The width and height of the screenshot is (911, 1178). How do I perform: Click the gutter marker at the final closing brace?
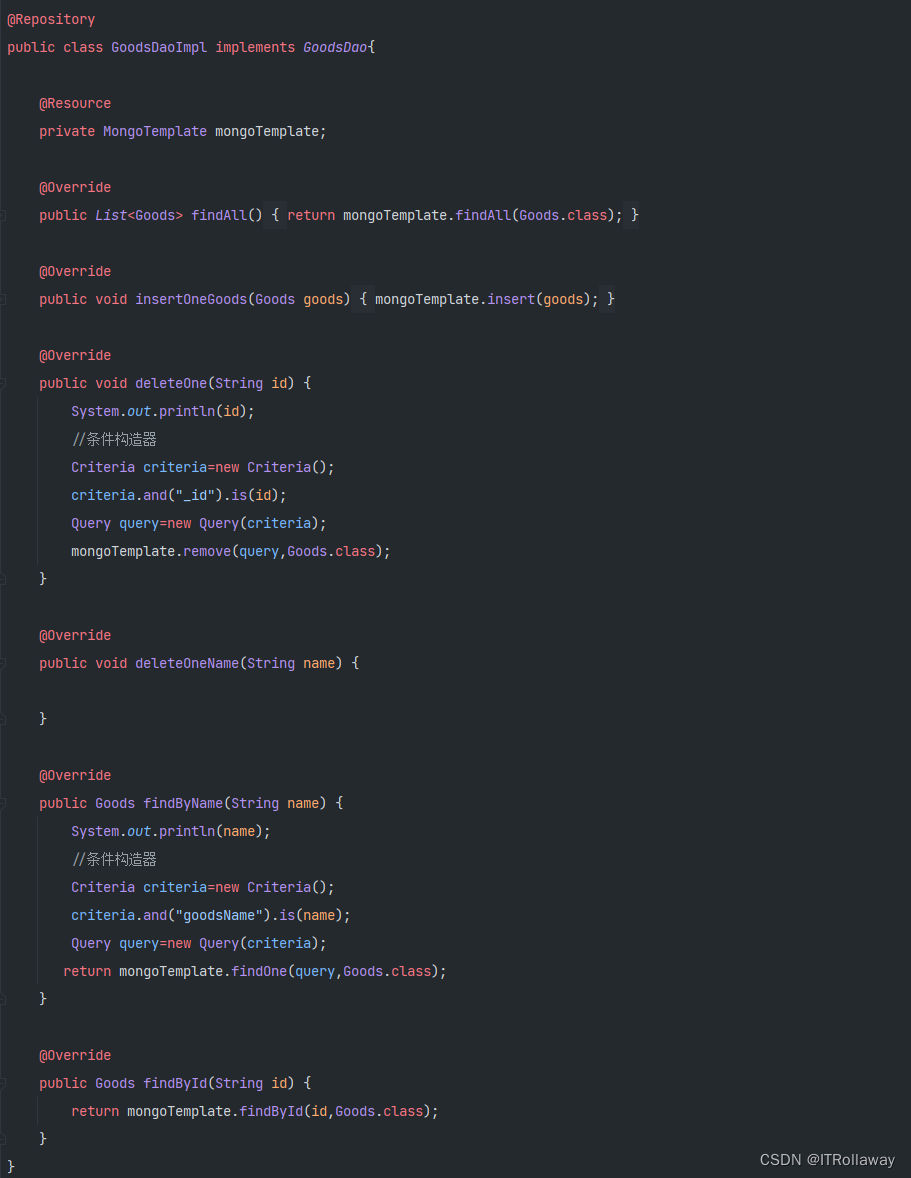[5, 1165]
